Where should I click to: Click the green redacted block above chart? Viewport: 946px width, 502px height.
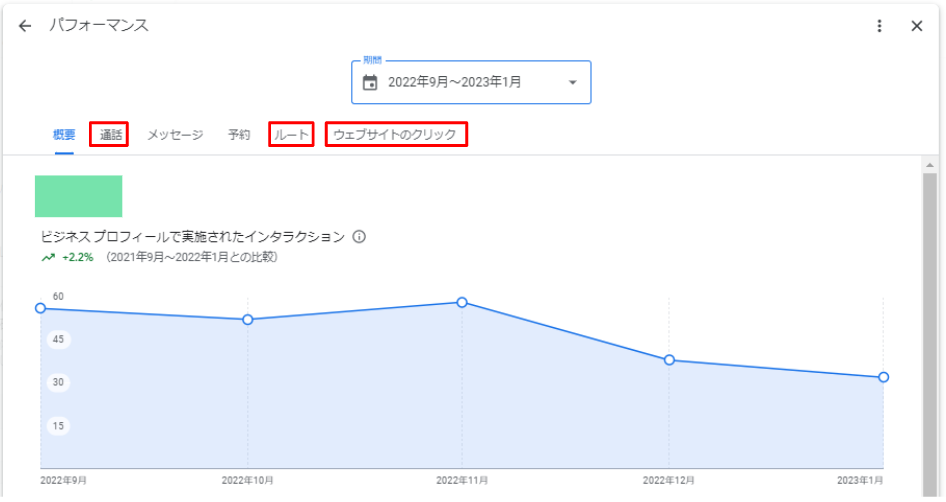(x=78, y=196)
